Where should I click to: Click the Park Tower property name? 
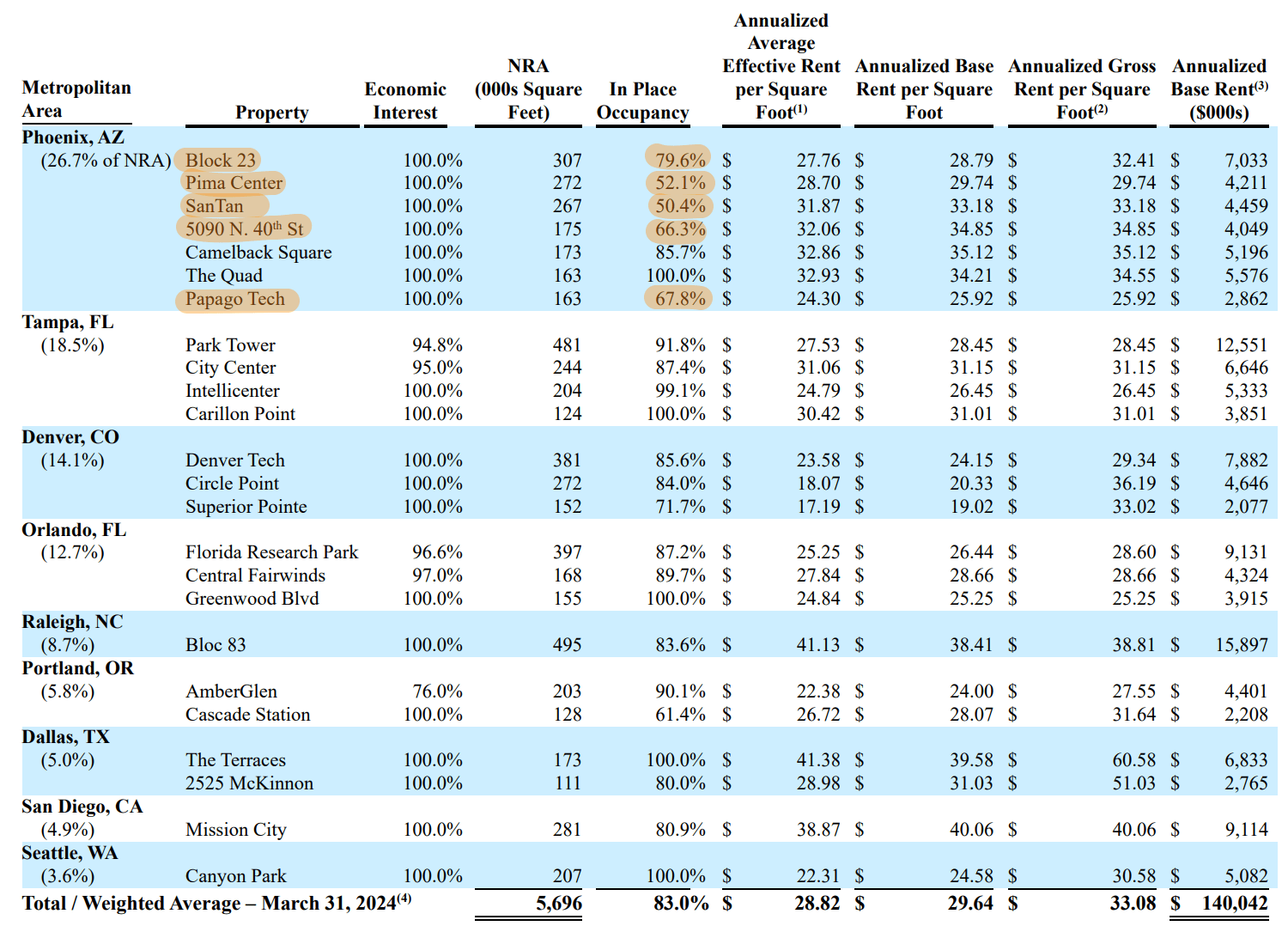[230, 345]
